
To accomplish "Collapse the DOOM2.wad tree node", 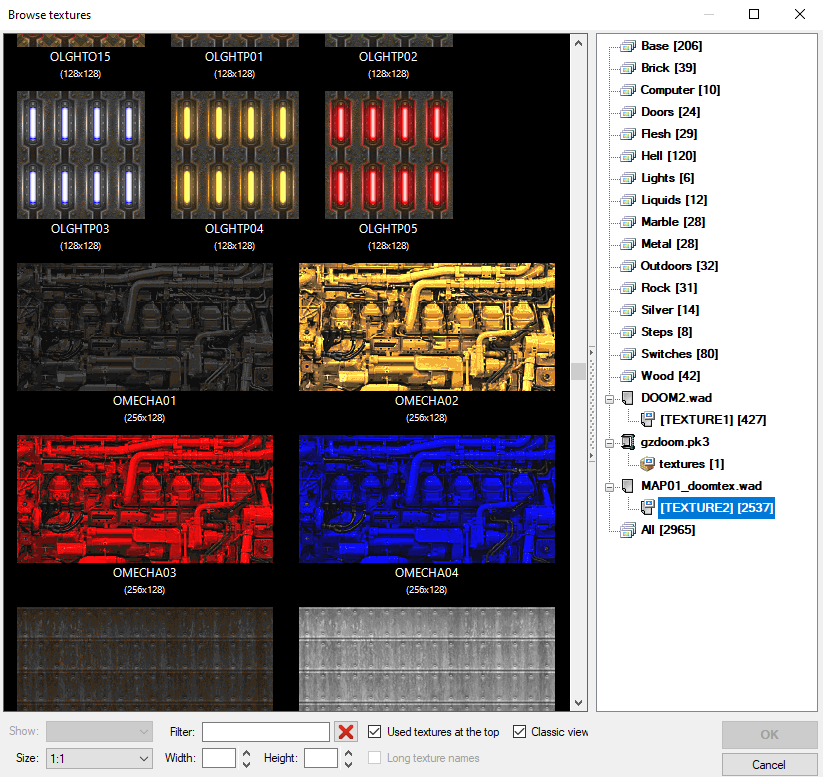I will (609, 398).
